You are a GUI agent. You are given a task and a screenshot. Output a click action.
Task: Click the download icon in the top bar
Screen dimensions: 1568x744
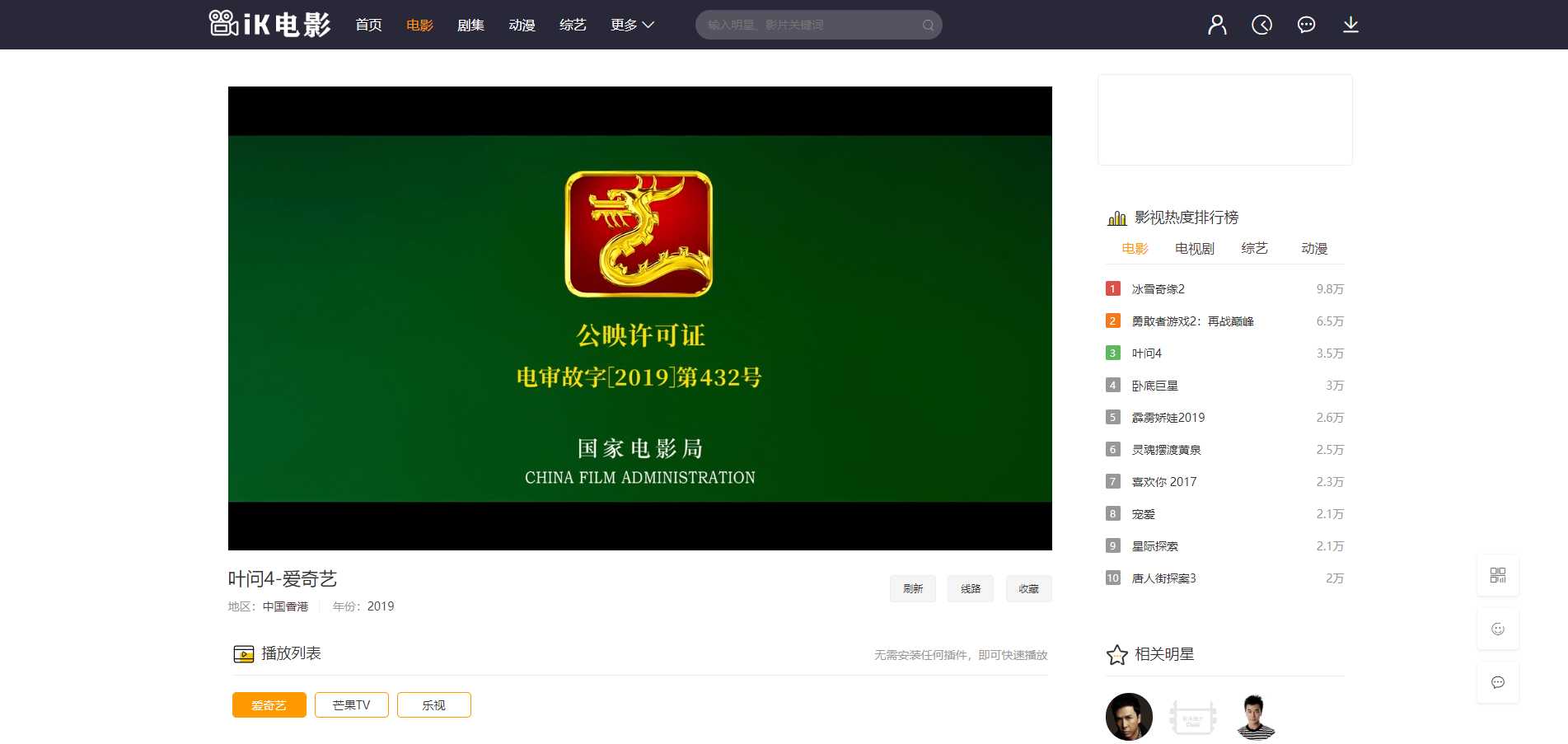(x=1351, y=25)
